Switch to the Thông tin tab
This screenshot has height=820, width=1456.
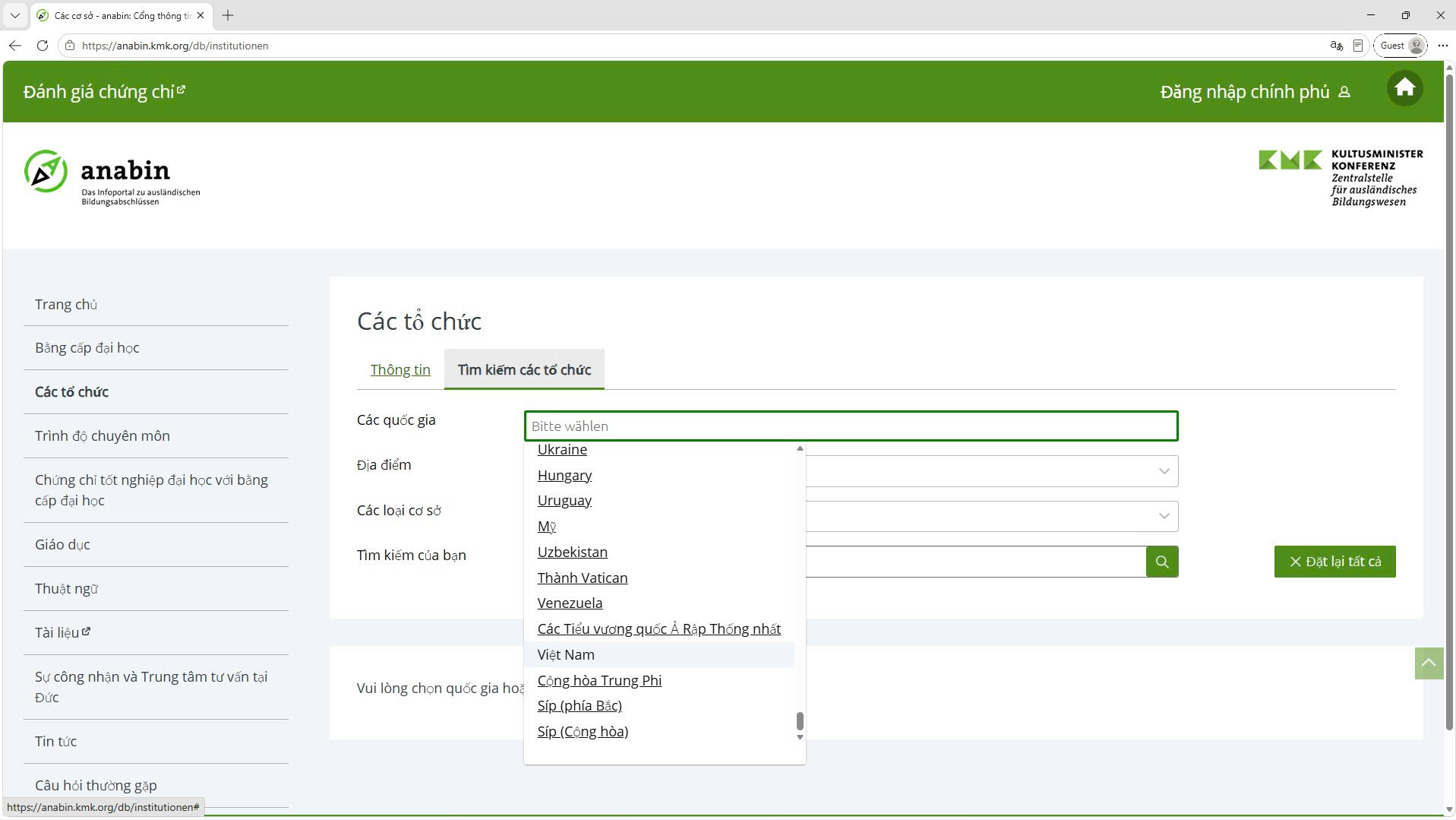click(400, 369)
